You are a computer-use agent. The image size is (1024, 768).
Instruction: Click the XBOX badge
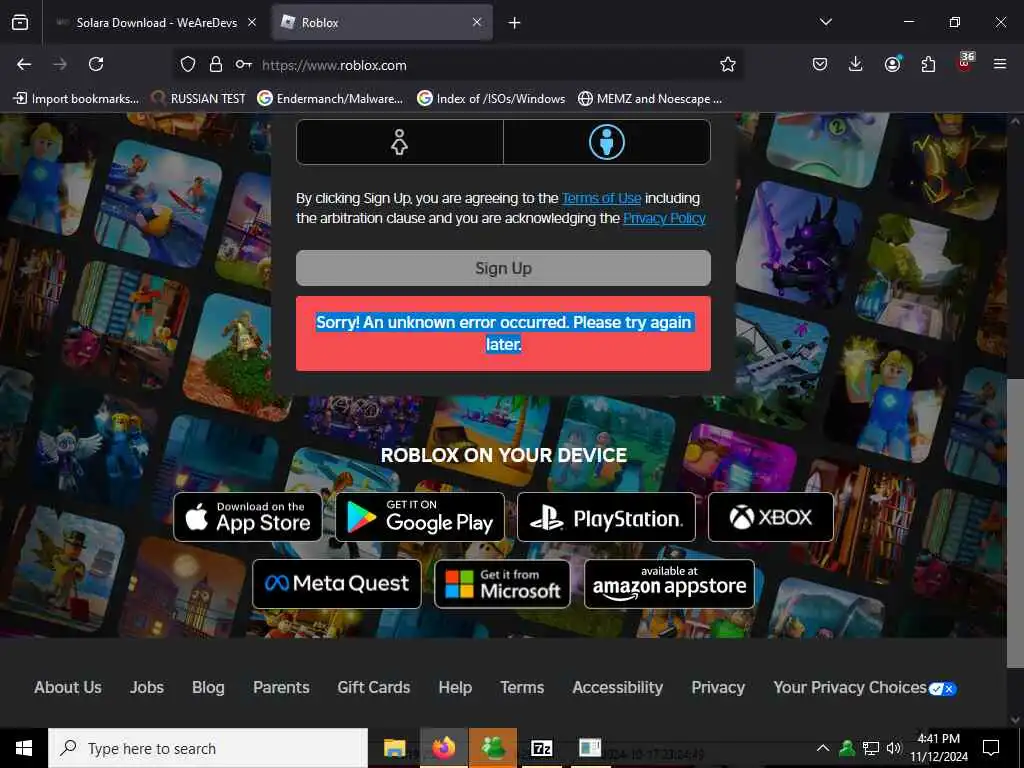771,517
